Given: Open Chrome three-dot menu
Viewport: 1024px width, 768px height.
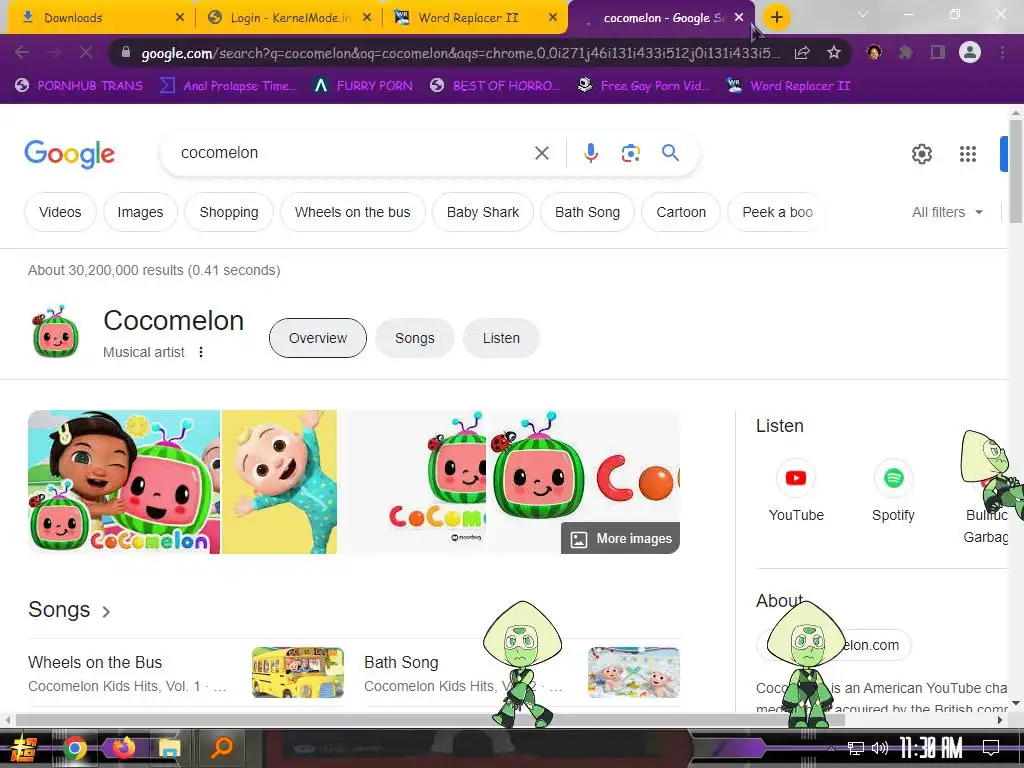Looking at the screenshot, I should point(1002,52).
